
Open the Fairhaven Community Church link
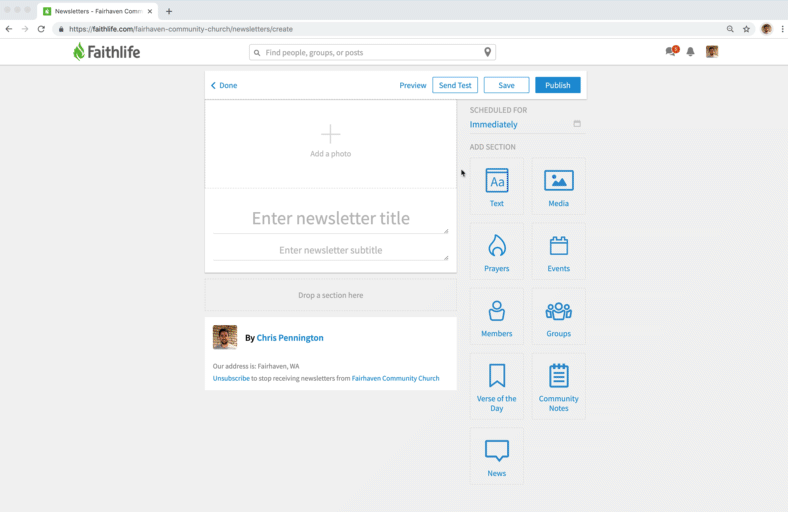(x=396, y=378)
